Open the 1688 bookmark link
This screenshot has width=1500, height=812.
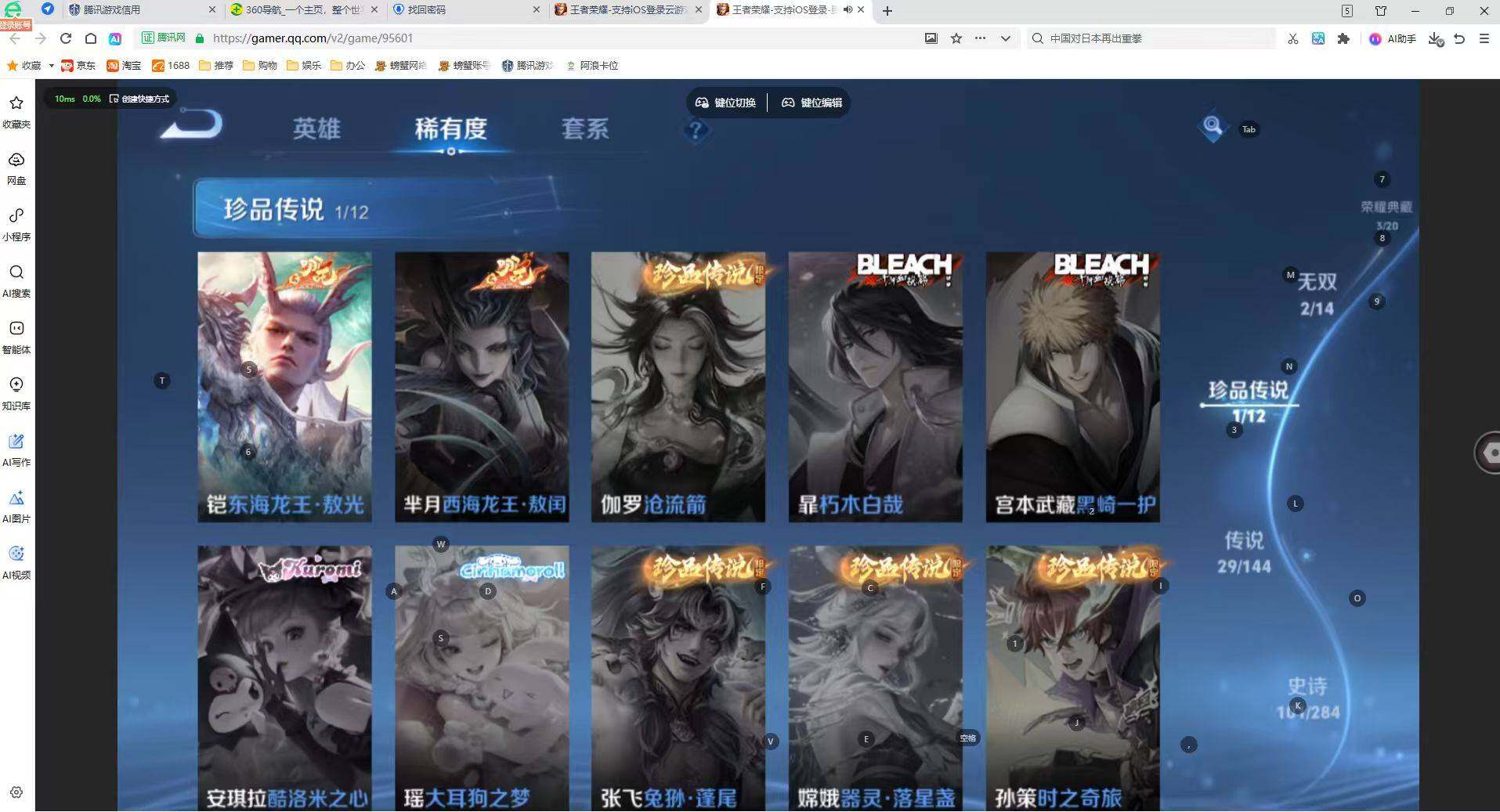(171, 66)
